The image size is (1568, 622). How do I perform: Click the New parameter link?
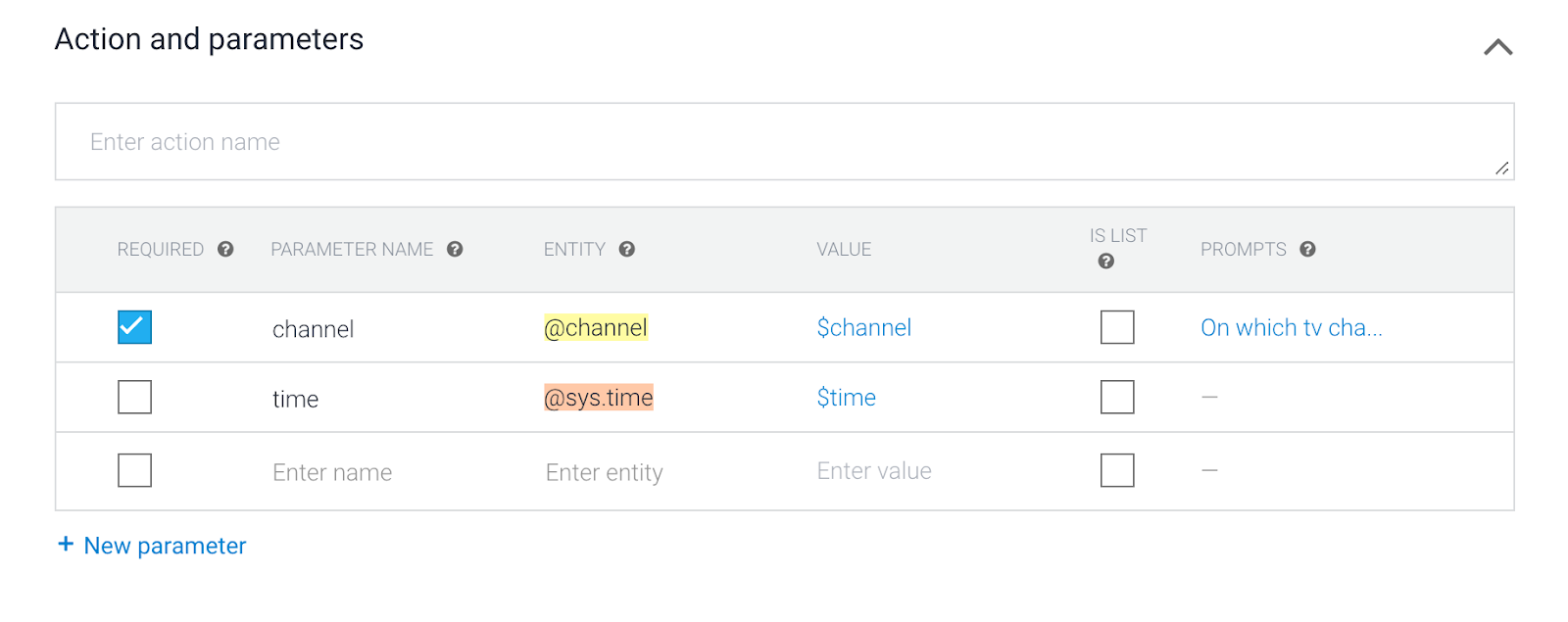coord(165,546)
